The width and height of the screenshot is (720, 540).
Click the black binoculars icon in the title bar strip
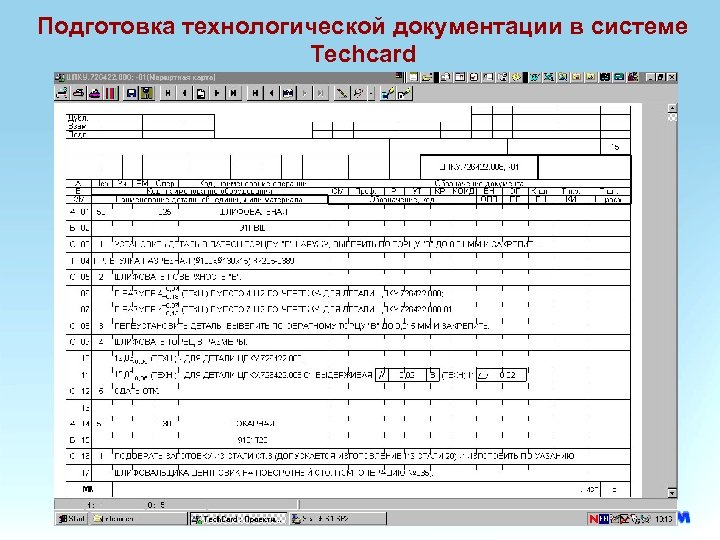click(605, 77)
